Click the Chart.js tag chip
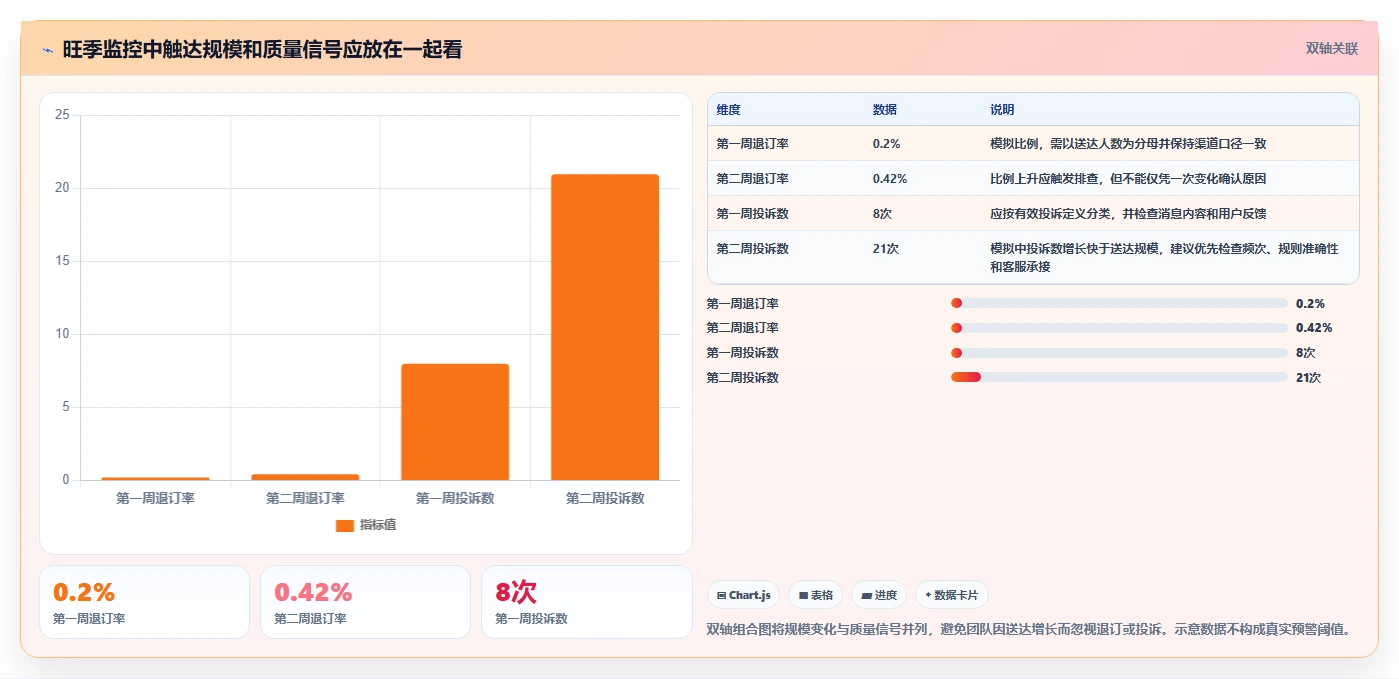This screenshot has width=1399, height=679. 743,595
